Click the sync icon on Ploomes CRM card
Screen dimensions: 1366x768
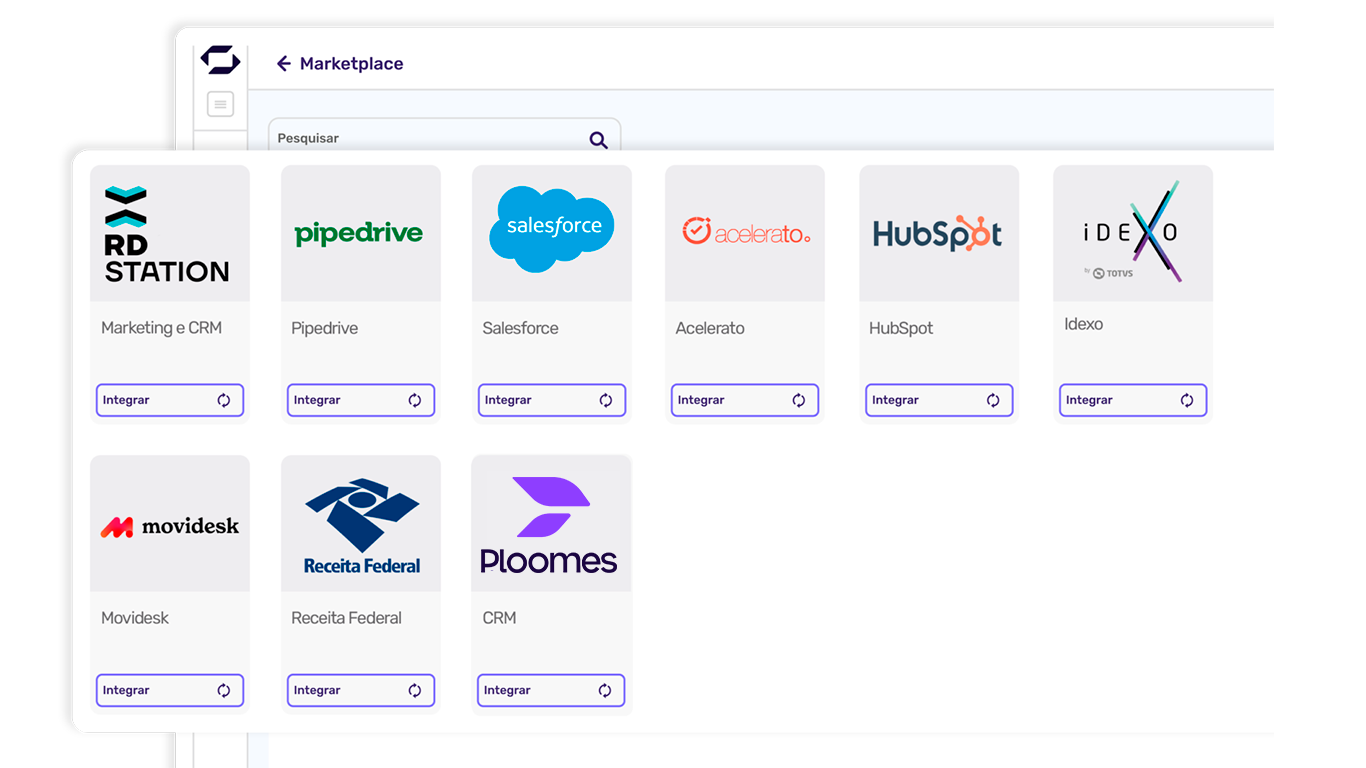[605, 690]
